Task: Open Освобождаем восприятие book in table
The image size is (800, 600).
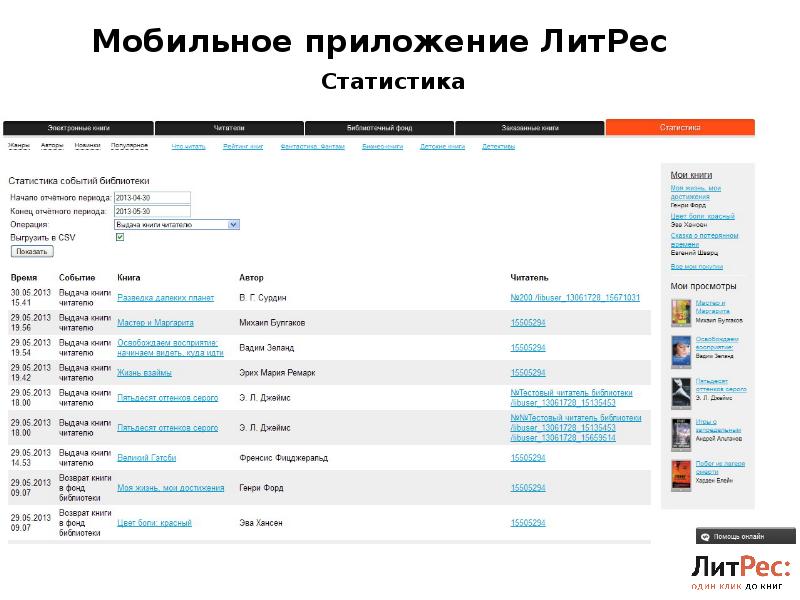Action: pyautogui.click(x=170, y=348)
